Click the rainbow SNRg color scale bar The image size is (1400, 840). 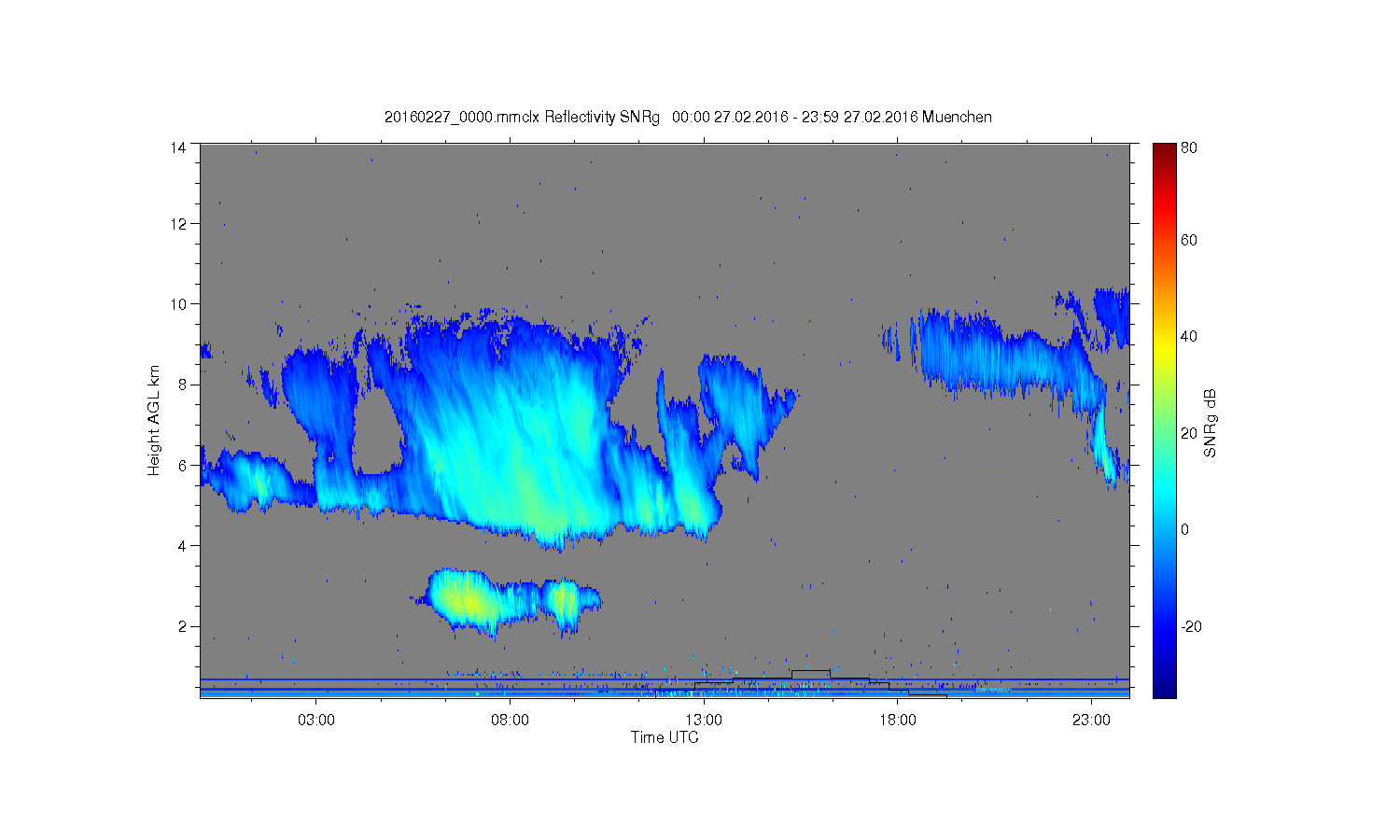1164,420
